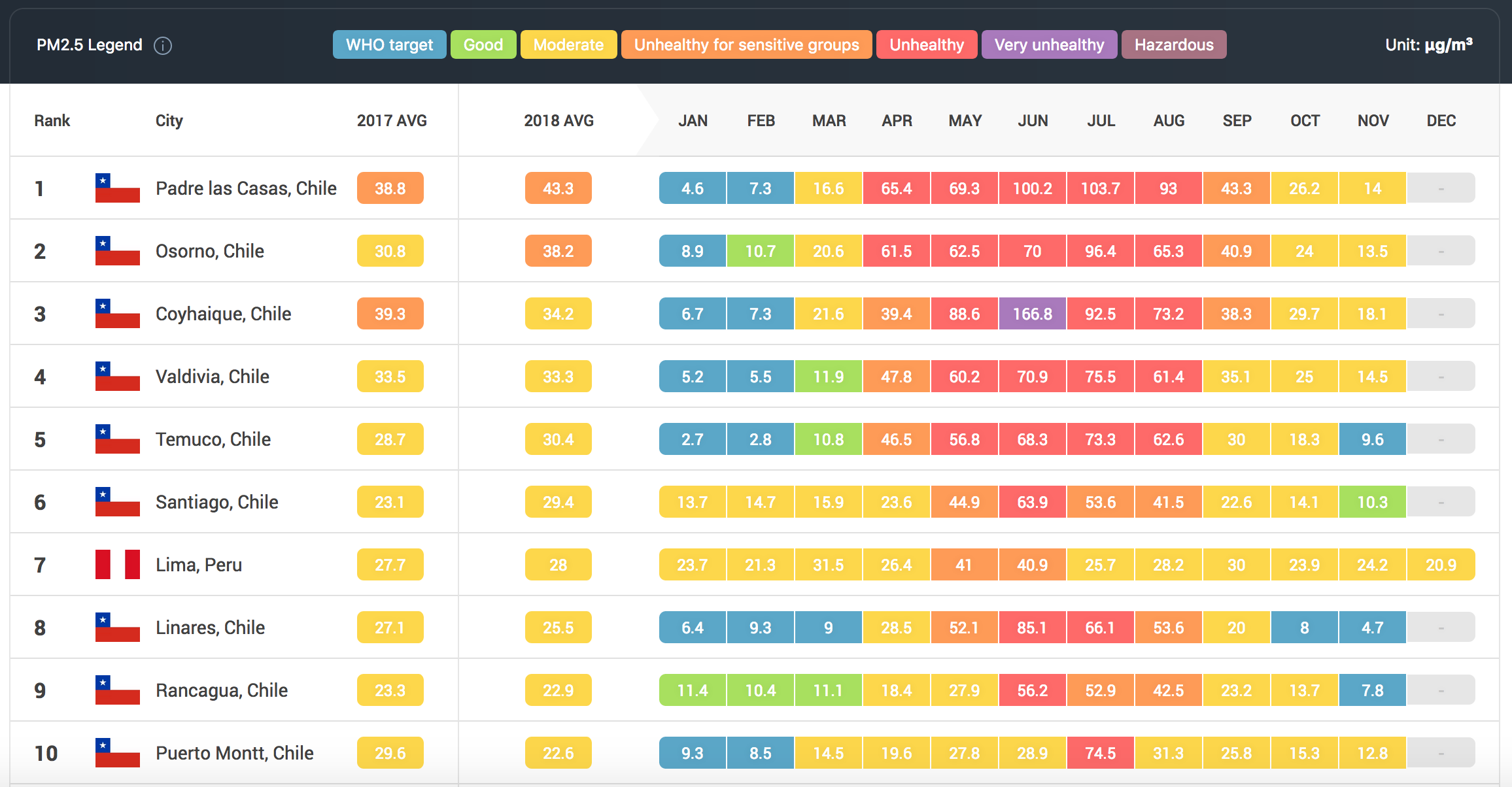1512x787 pixels.
Task: Select the WHO target legend swatch
Action: click(x=390, y=44)
